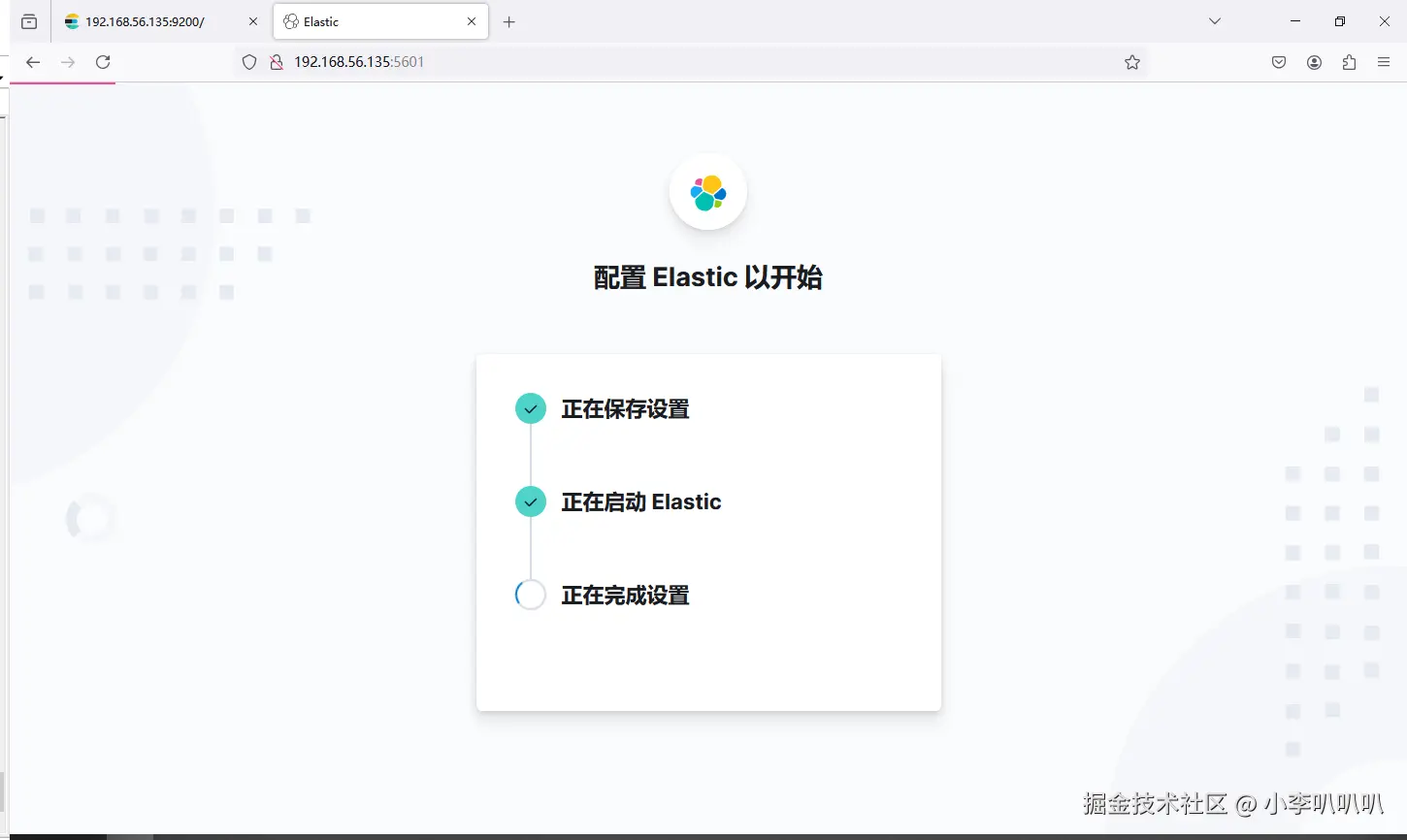Reload the current page

103,62
